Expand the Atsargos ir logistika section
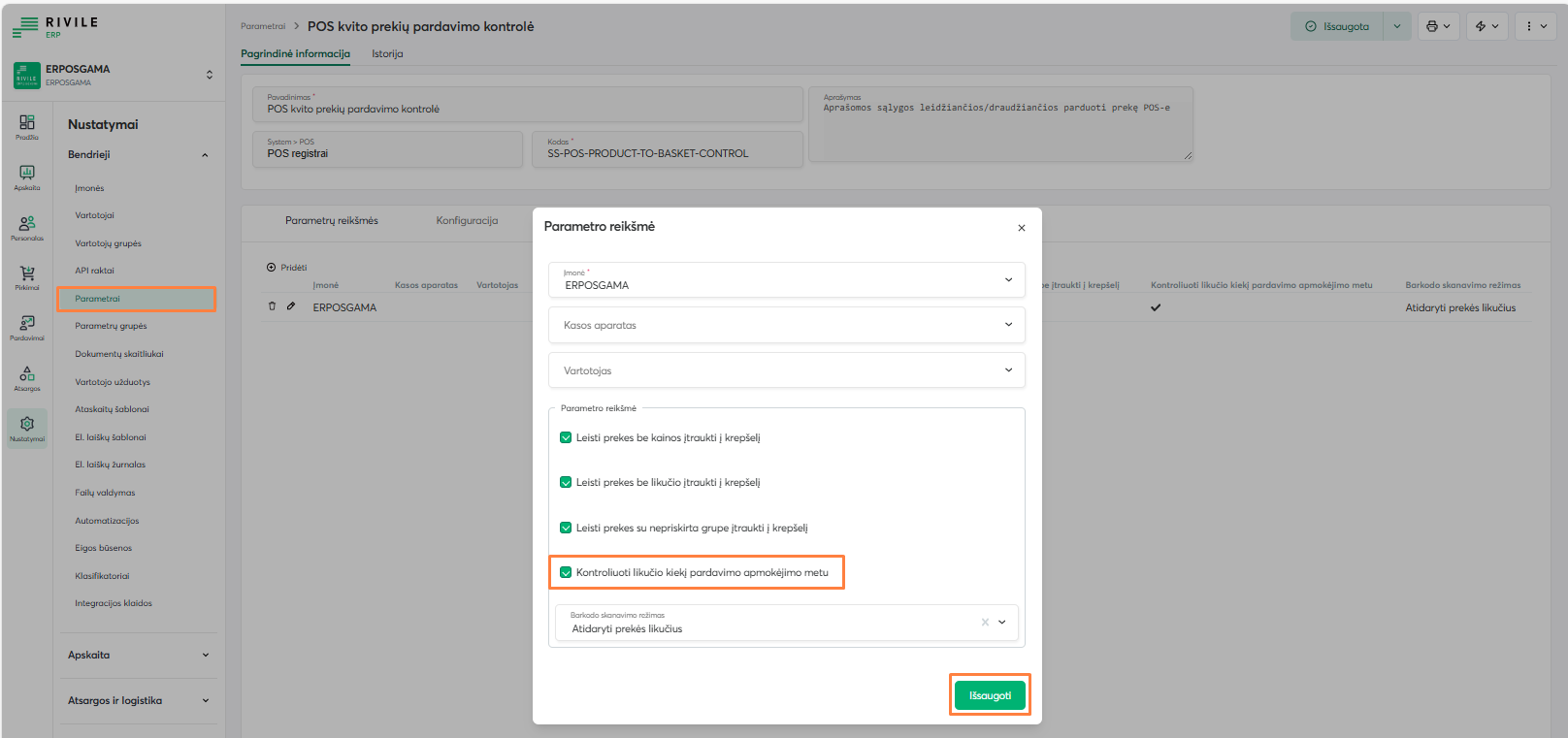 [138, 700]
